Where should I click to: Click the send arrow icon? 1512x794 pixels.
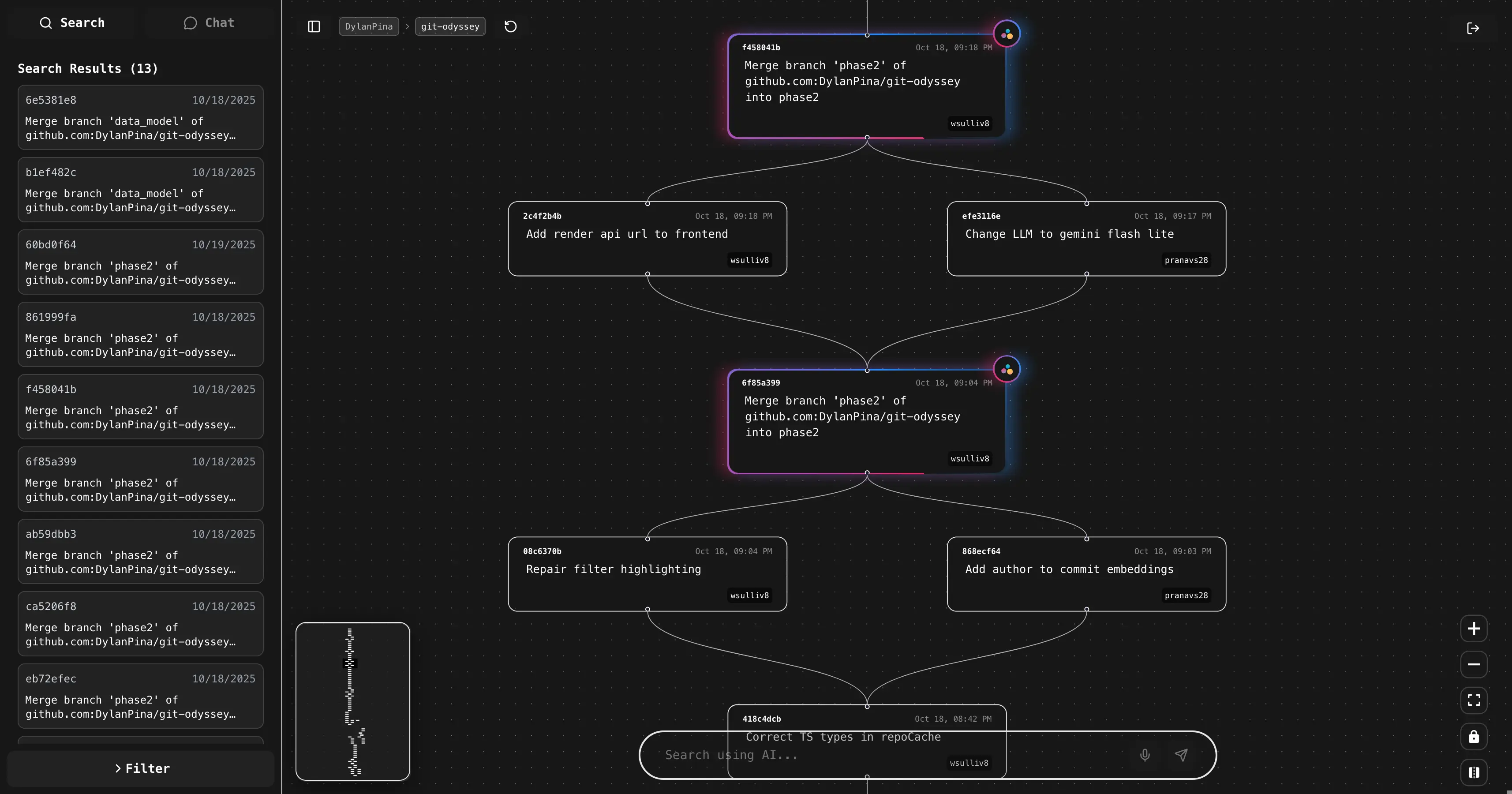pyautogui.click(x=1181, y=755)
